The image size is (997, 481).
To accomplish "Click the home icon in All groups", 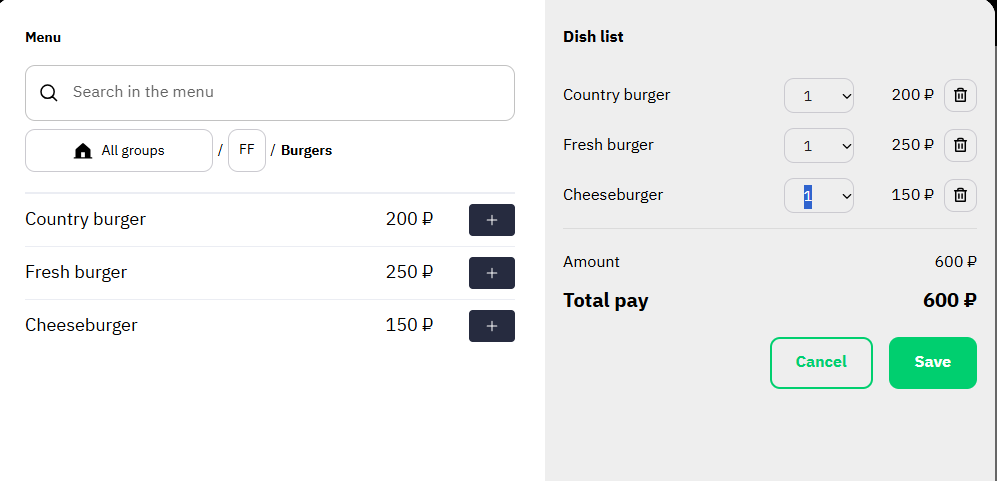I will click(83, 151).
